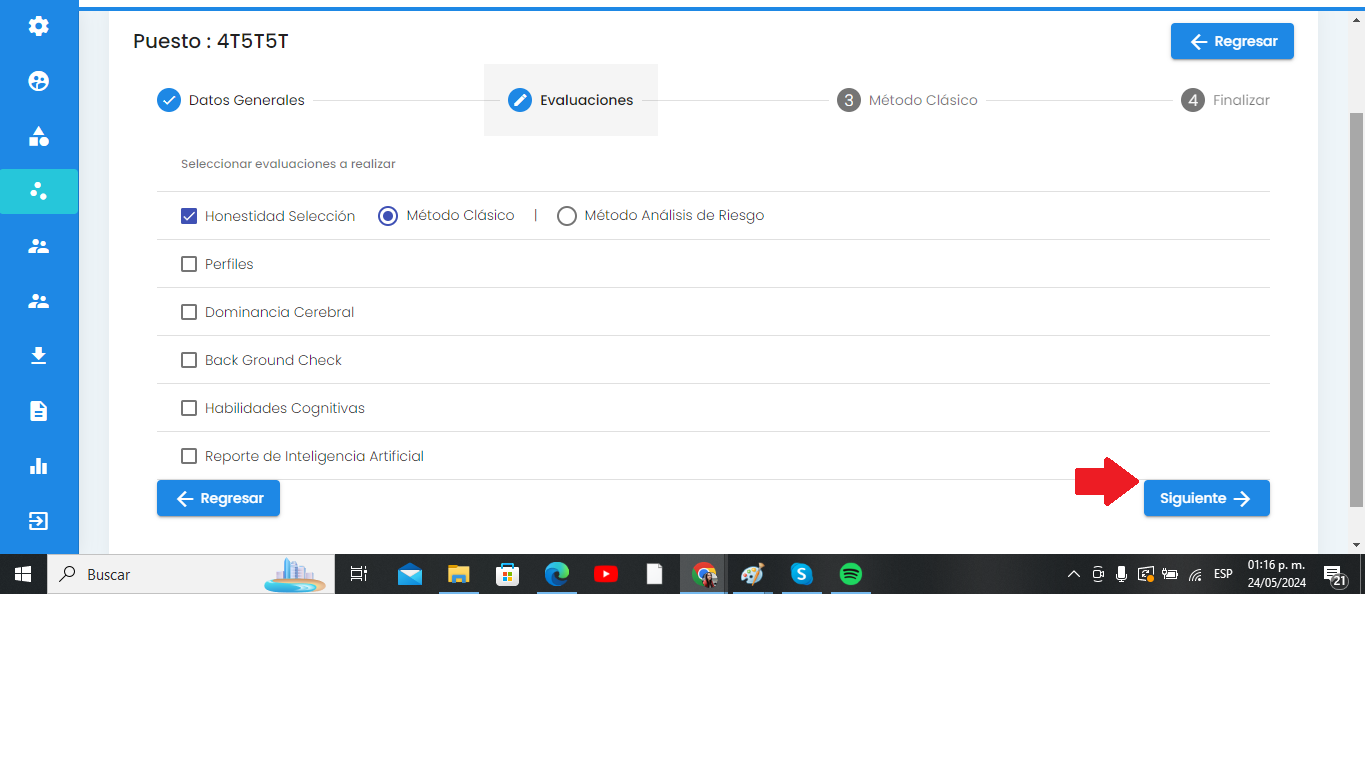Open the bar chart reports icon
The width and height of the screenshot is (1366, 768).
[x=39, y=466]
